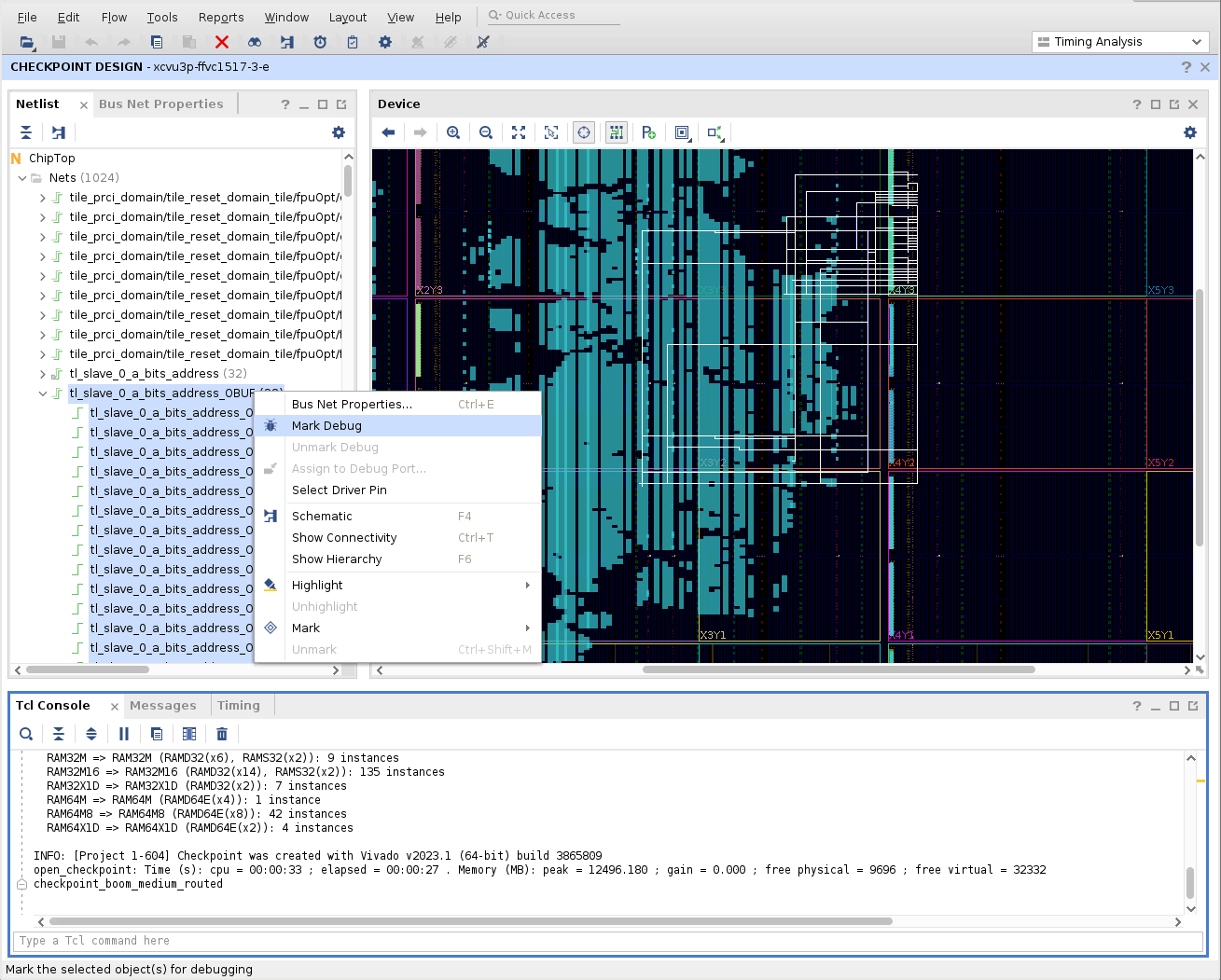Click copy icon in Tcl Console toolbar

157,734
